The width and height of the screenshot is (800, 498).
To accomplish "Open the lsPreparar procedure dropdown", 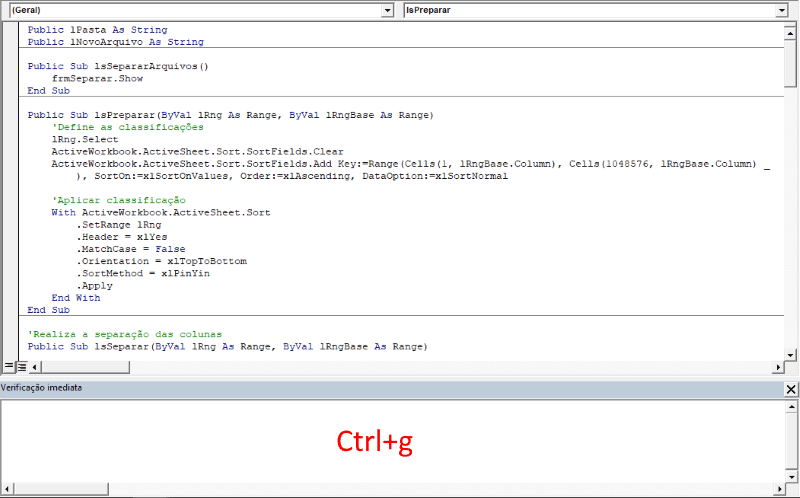I will 782,10.
